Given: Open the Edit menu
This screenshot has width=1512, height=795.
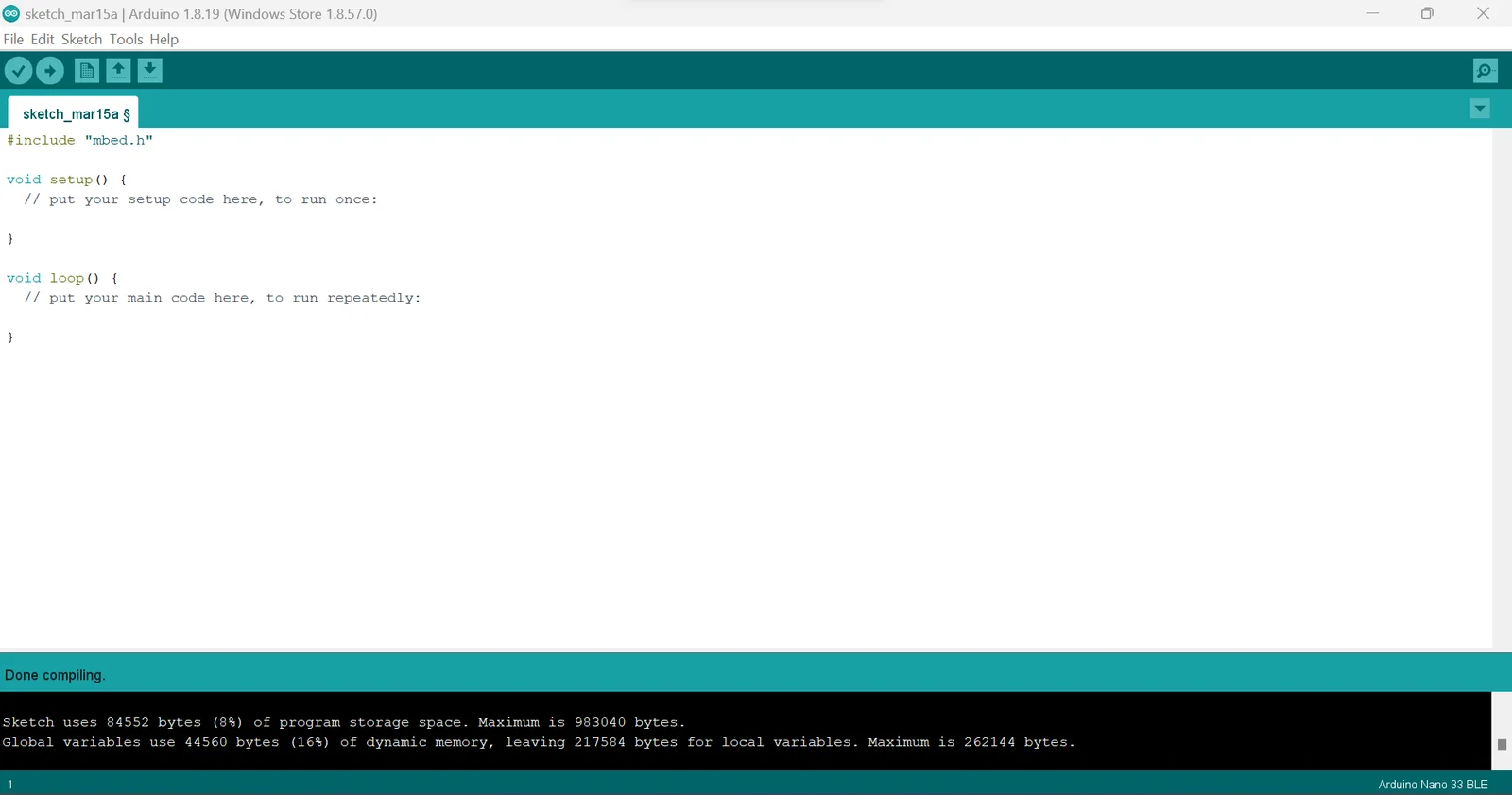Looking at the screenshot, I should pos(43,39).
